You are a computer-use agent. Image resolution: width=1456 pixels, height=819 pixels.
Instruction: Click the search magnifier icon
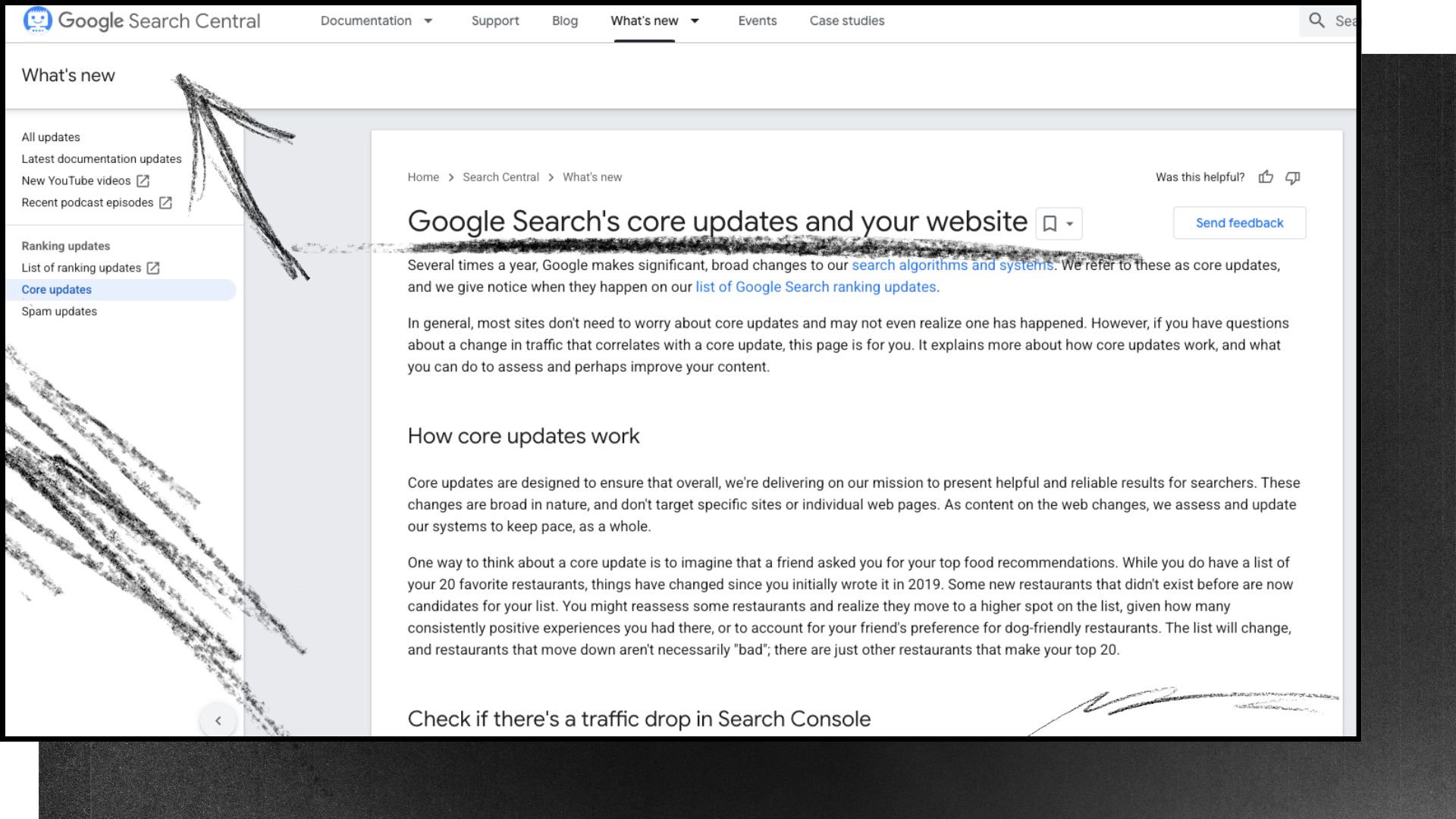pyautogui.click(x=1317, y=20)
